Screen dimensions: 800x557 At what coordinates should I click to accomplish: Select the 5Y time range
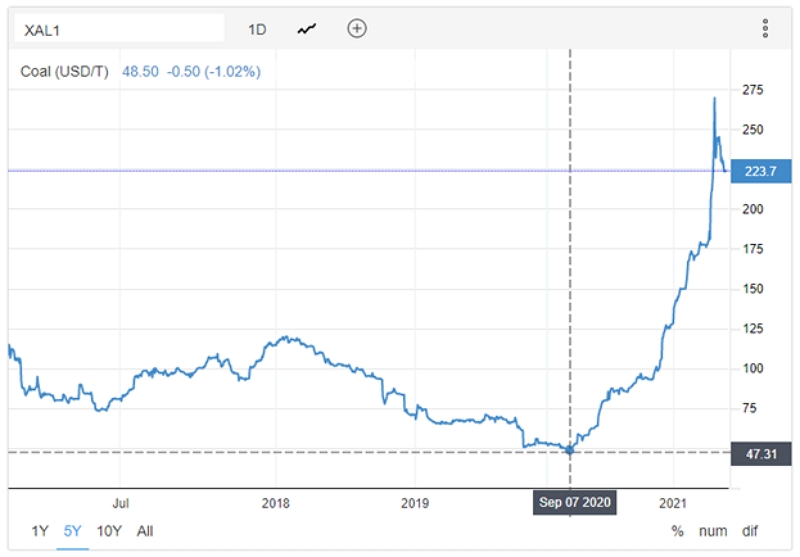[72, 531]
